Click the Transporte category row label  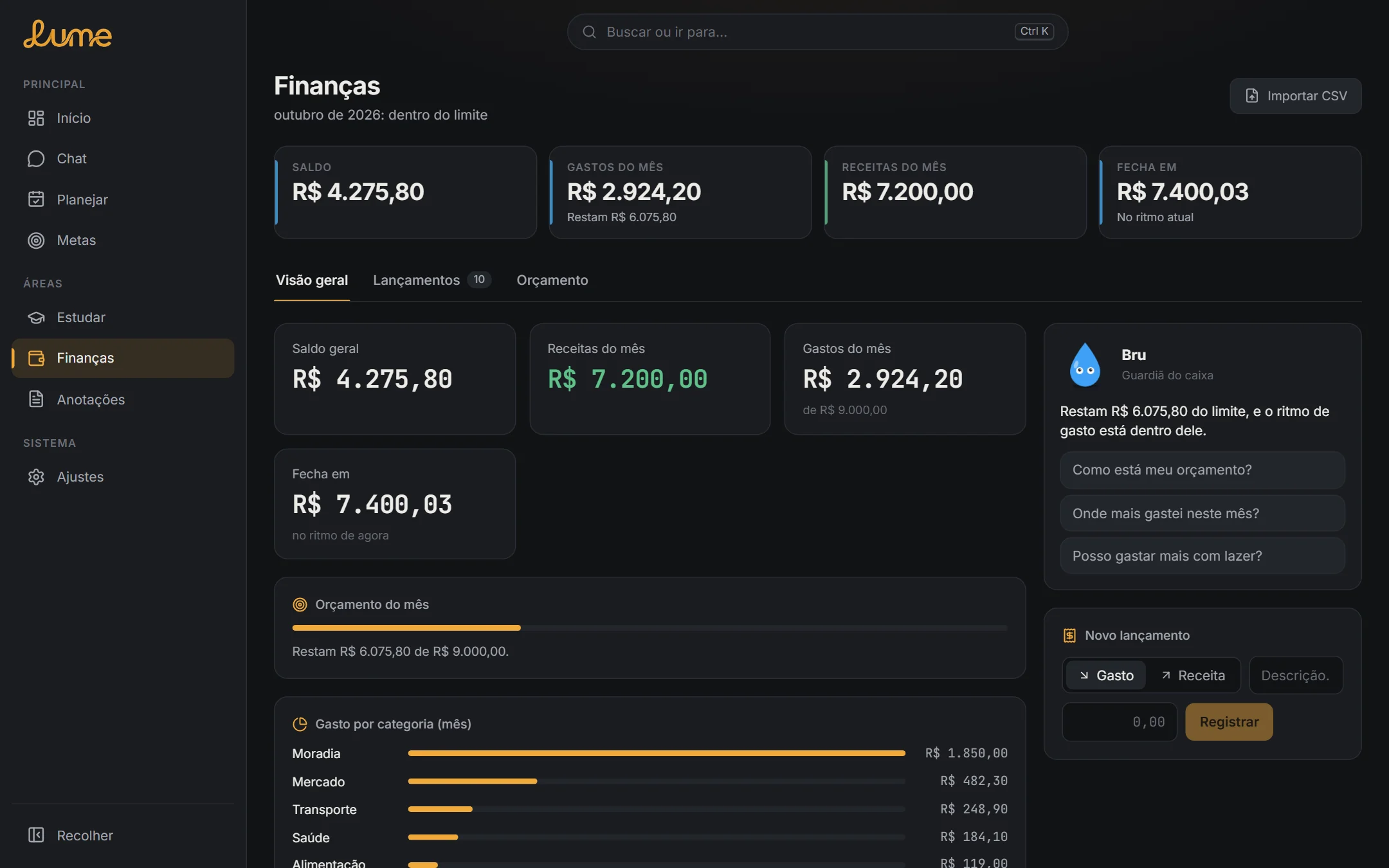[x=324, y=809]
